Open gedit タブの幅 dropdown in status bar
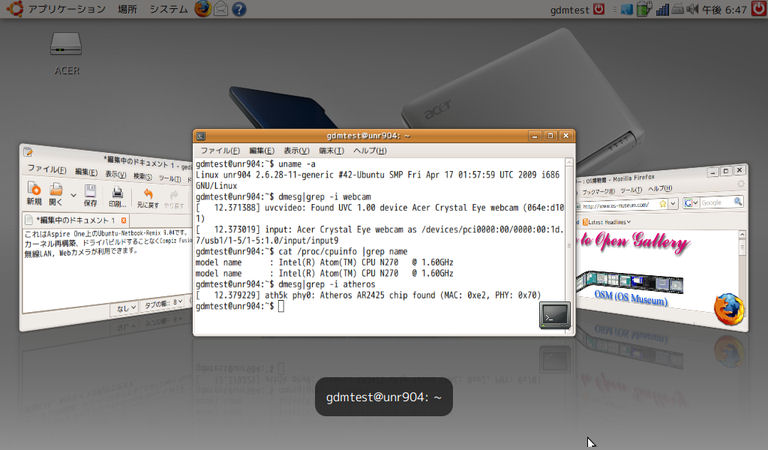 163,304
